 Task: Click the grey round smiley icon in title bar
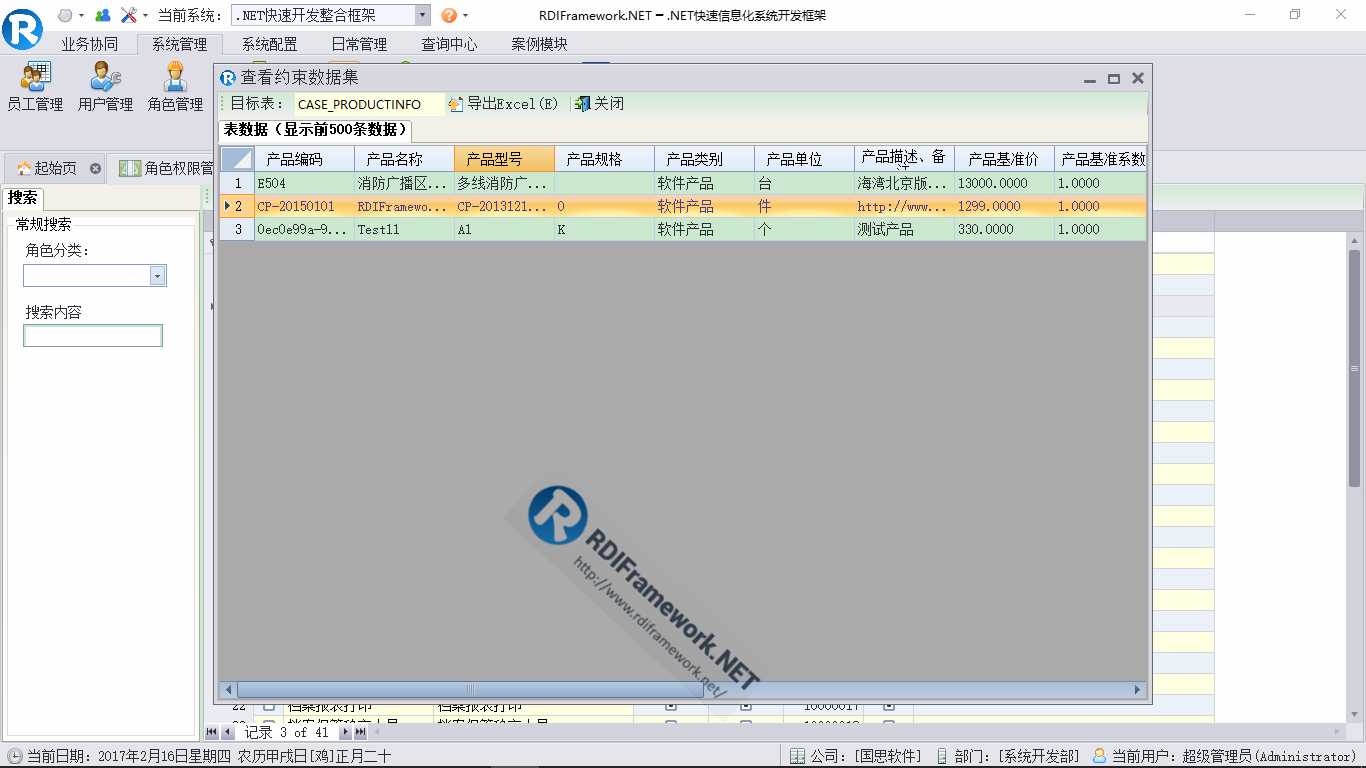coord(65,15)
